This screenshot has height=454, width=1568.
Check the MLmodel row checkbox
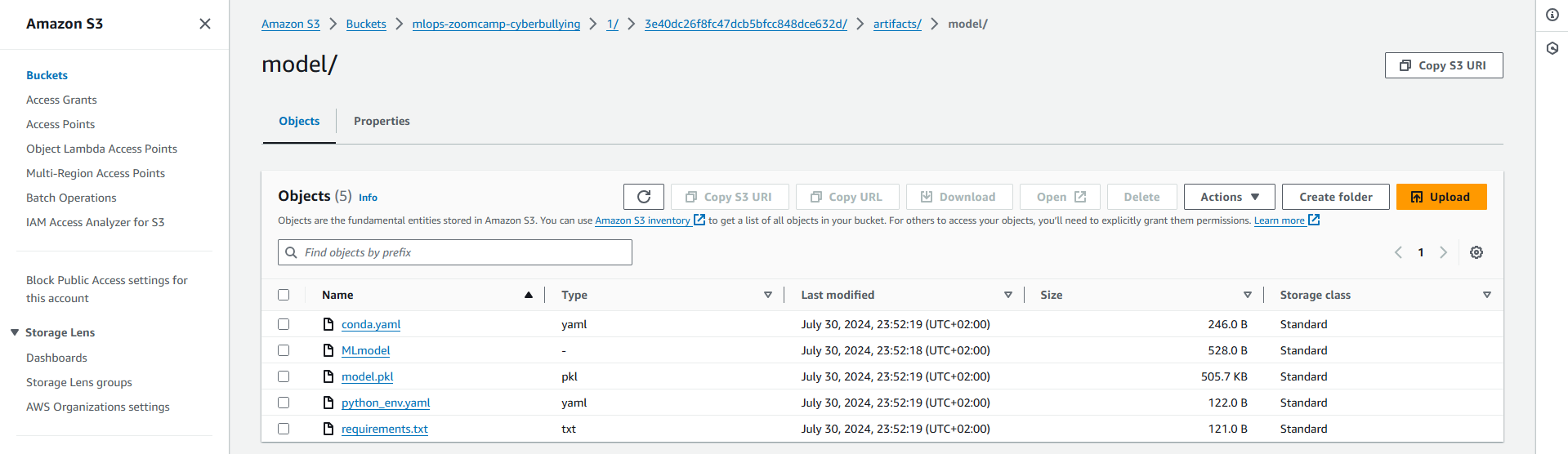point(284,350)
